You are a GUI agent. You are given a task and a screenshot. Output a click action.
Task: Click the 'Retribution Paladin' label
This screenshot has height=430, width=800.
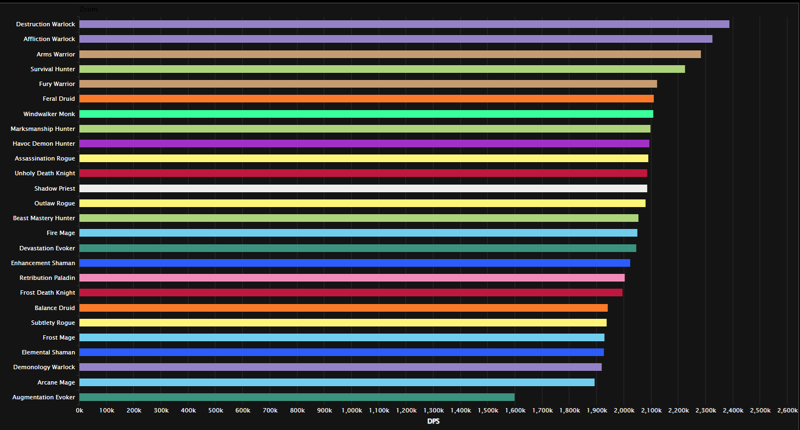tap(47, 277)
